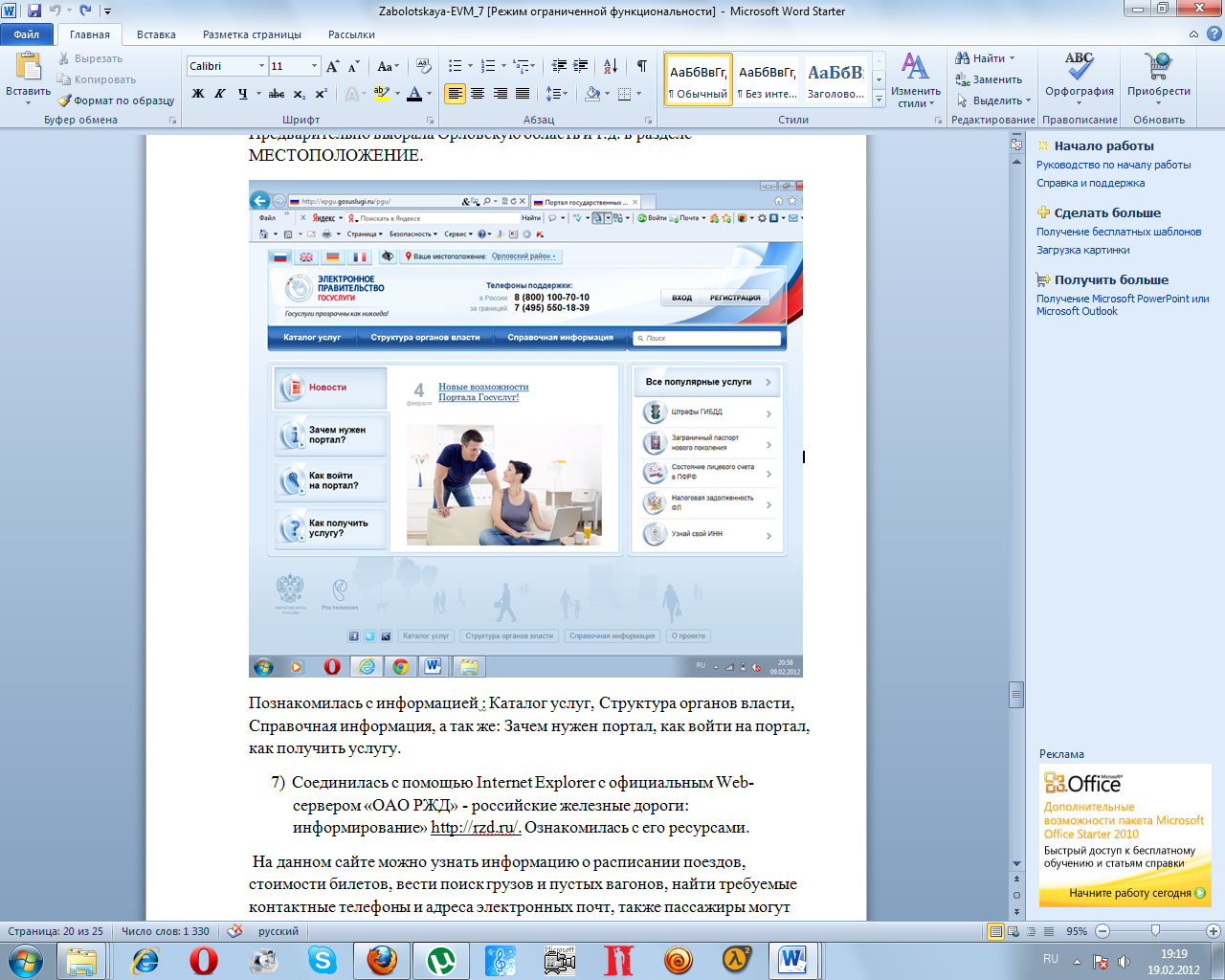Click the proofing status icon in the status bar
1225x980 pixels.
click(x=234, y=930)
